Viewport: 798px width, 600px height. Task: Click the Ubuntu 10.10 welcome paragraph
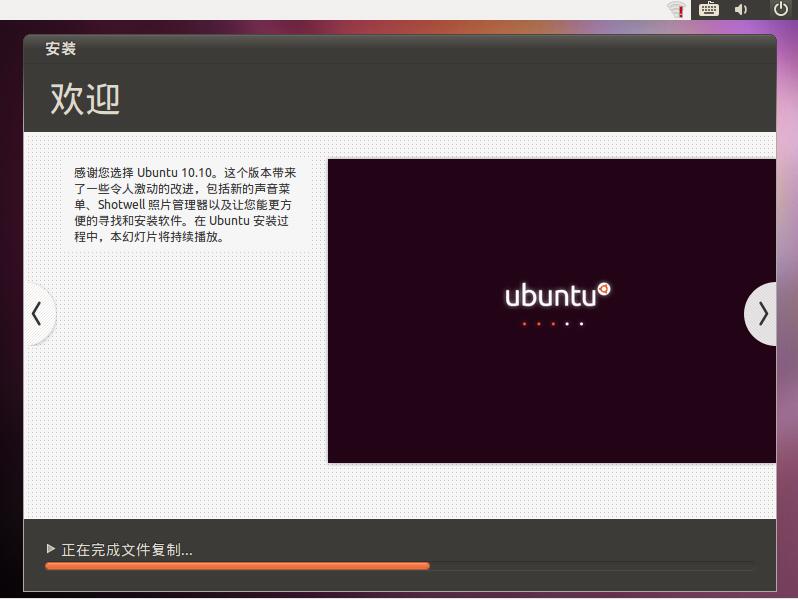[x=185, y=205]
